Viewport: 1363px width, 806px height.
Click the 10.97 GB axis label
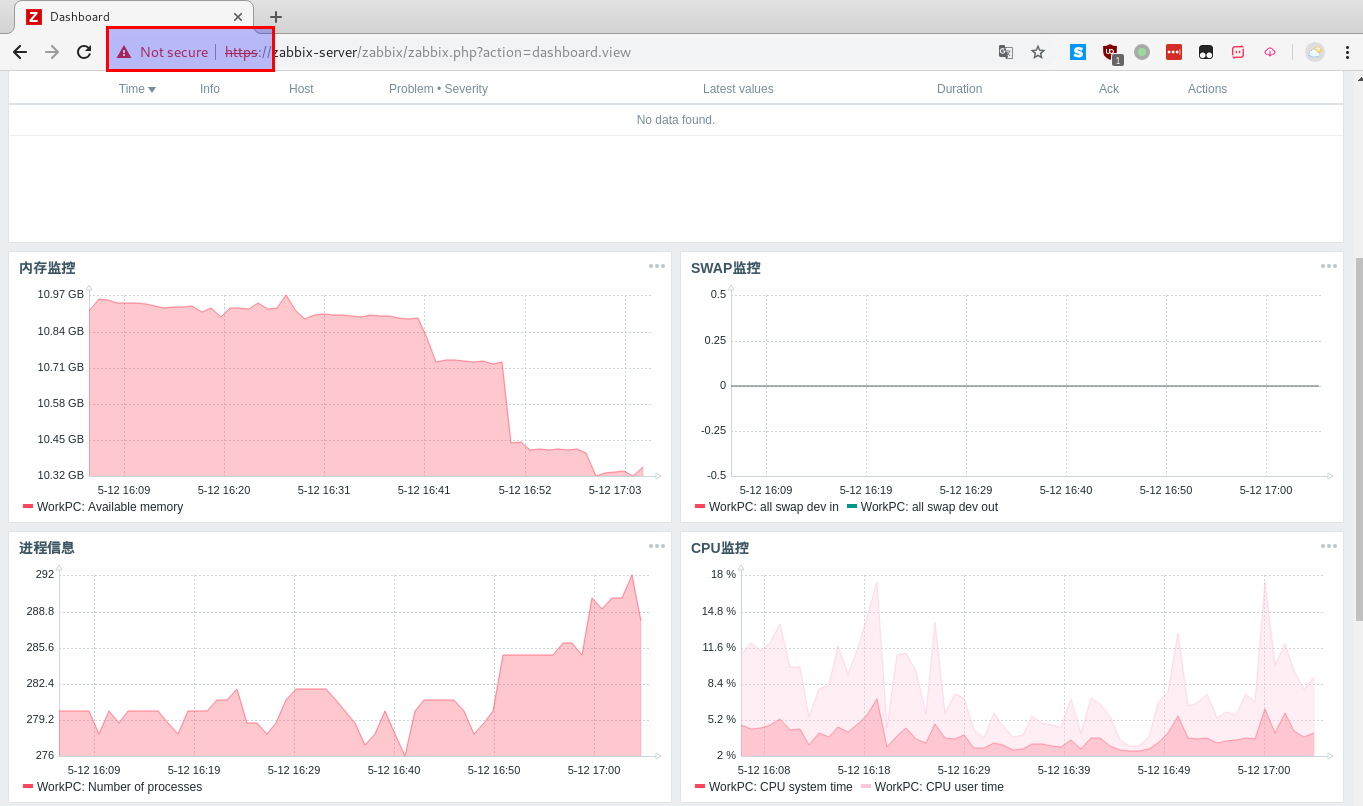(x=60, y=294)
